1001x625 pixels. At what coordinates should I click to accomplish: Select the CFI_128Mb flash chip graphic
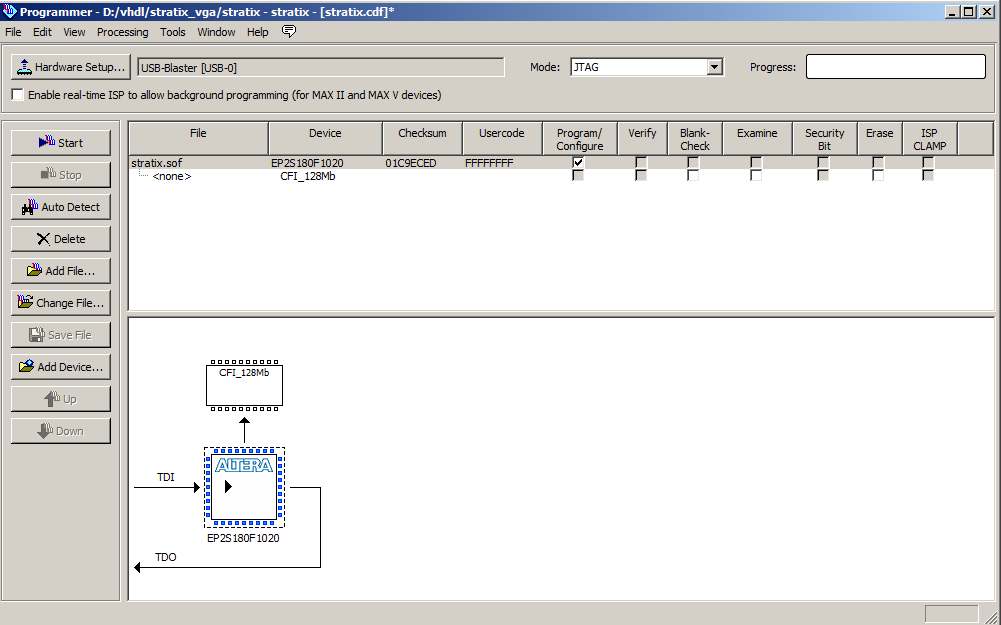tap(245, 384)
